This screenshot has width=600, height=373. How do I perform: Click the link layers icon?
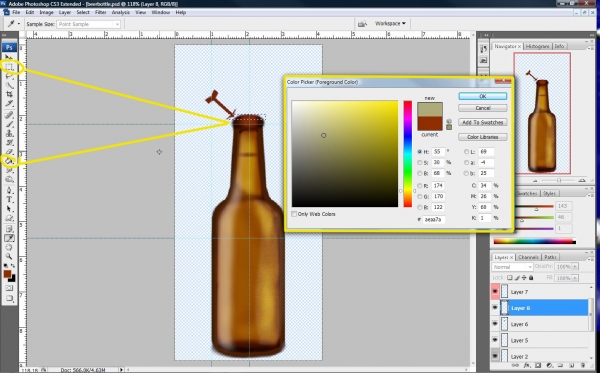pyautogui.click(x=515, y=366)
